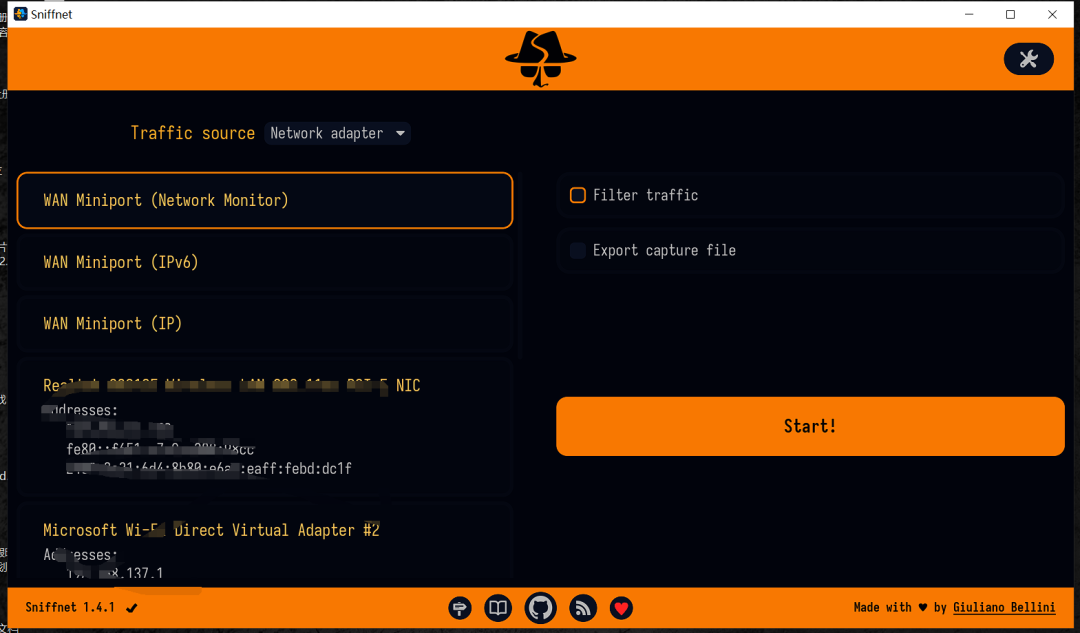Click the red heart sponsor icon

point(621,608)
